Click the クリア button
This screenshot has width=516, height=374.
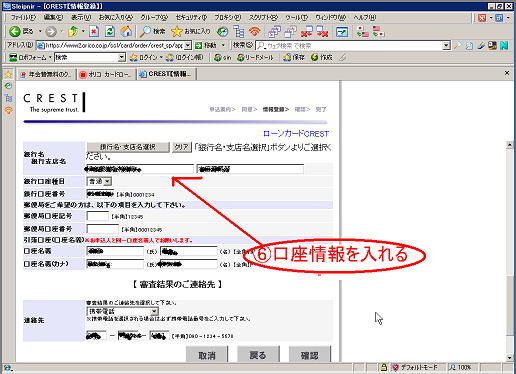tap(182, 147)
